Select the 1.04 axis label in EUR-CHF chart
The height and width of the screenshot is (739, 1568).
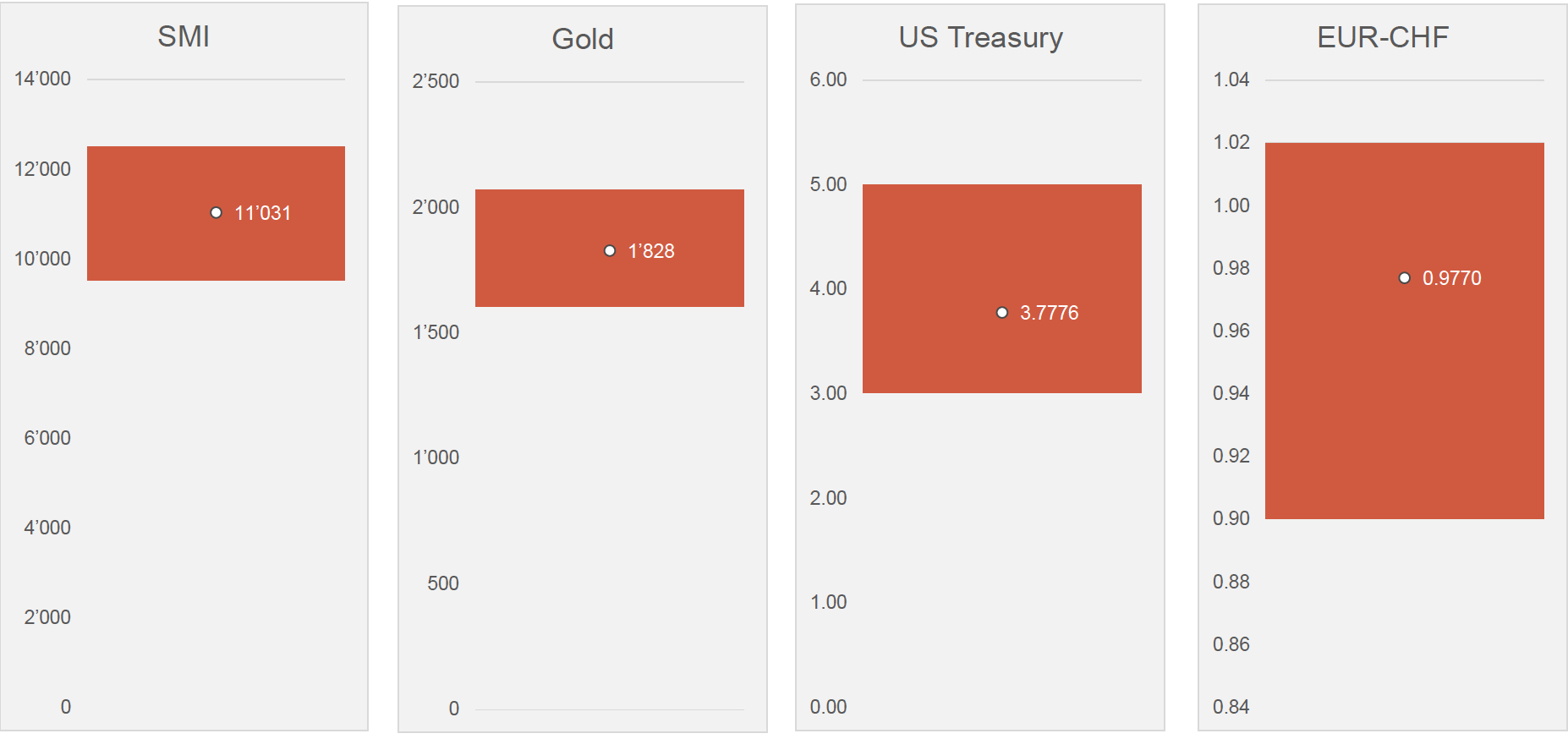tap(1231, 79)
